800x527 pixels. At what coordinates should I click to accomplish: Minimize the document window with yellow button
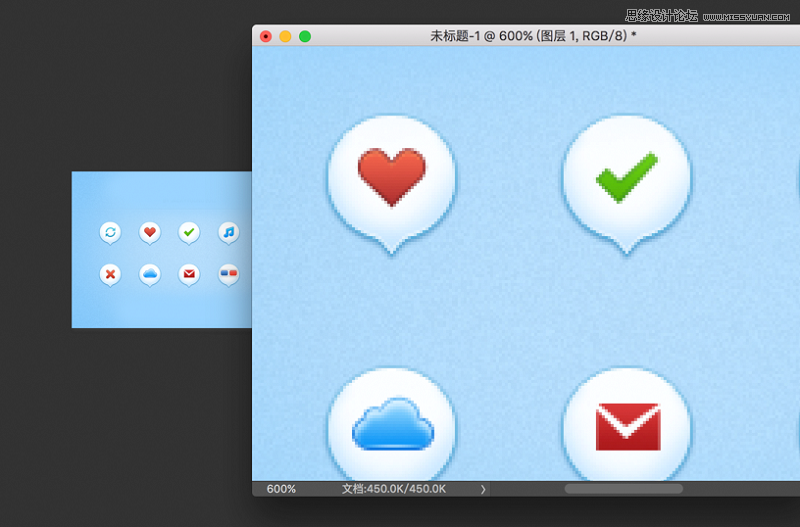coord(285,36)
